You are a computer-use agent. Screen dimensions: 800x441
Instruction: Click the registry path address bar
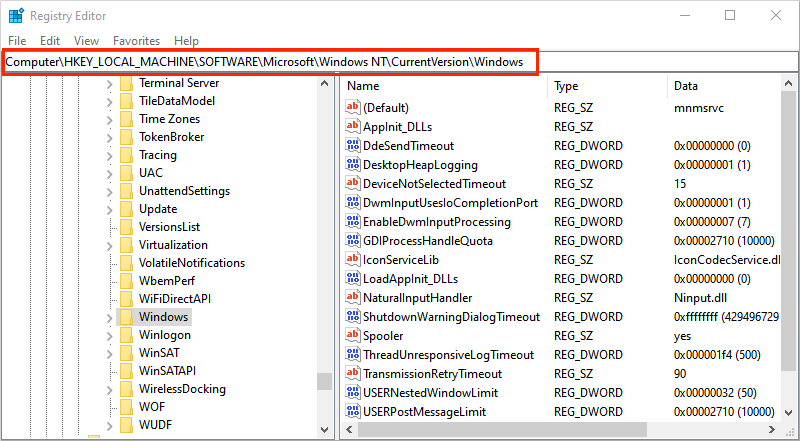[x=399, y=62]
